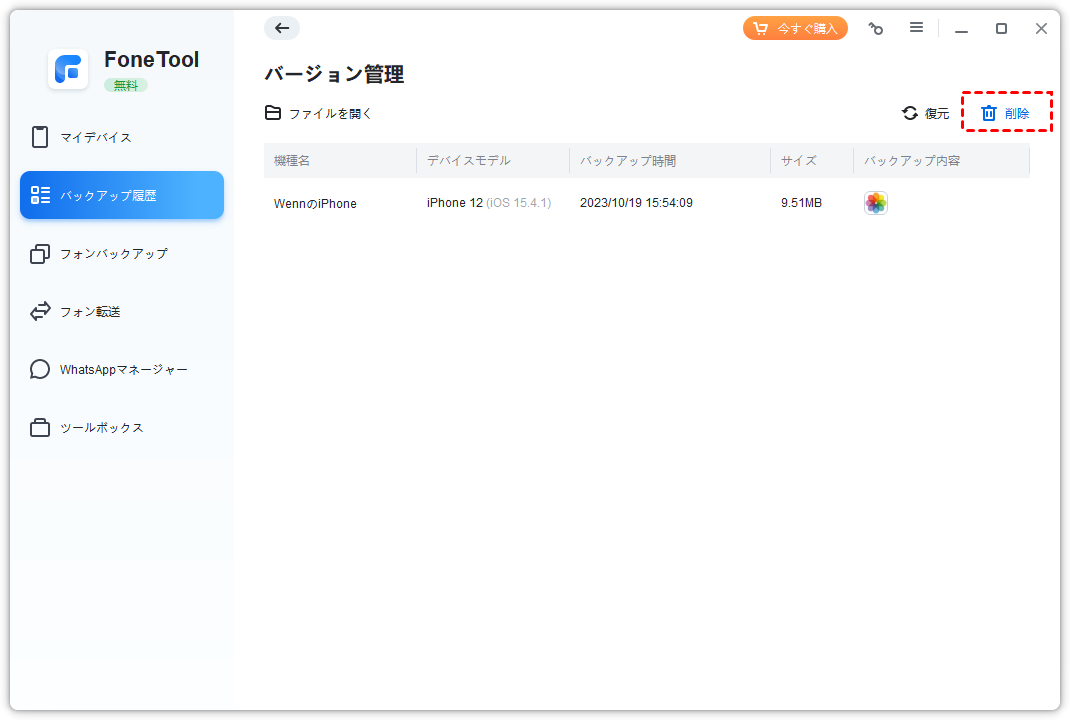Click the restore circular arrow icon
This screenshot has width=1070, height=720.
pos(910,113)
